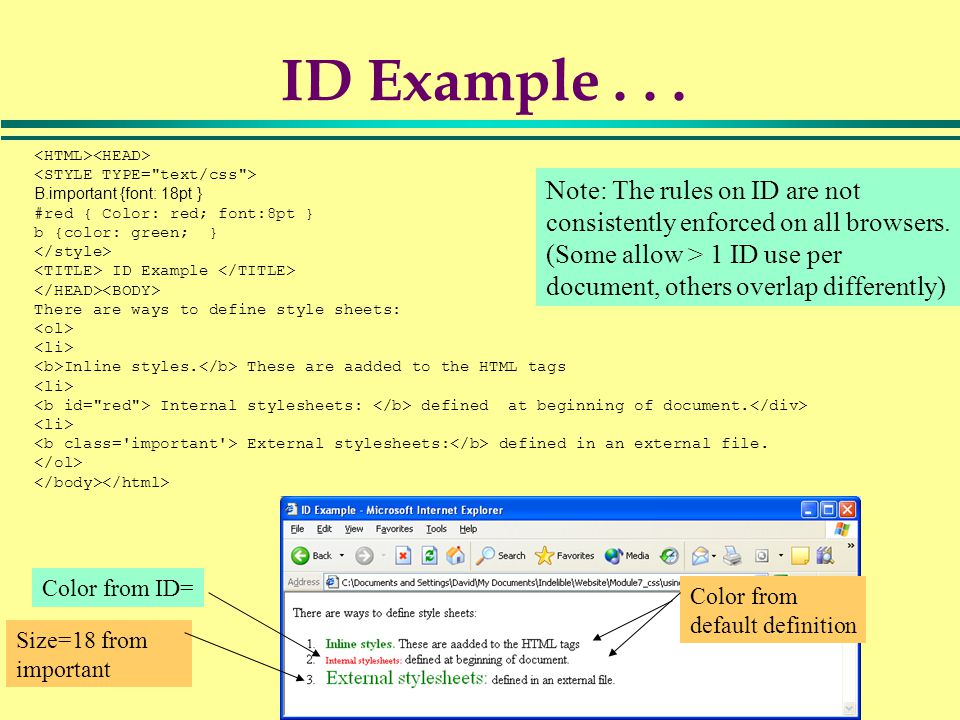The image size is (960, 720).
Task: Click the Back button in Internet Explorer
Action: click(311, 555)
